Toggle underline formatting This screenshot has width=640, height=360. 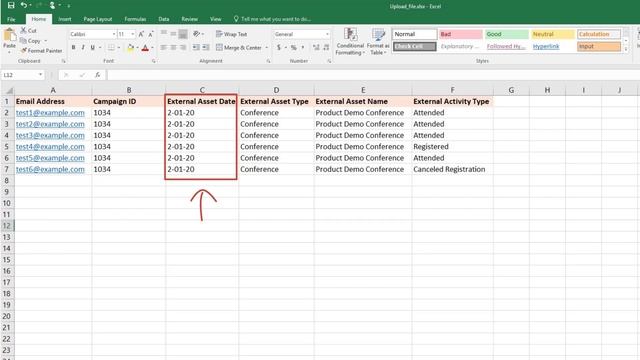93,48
